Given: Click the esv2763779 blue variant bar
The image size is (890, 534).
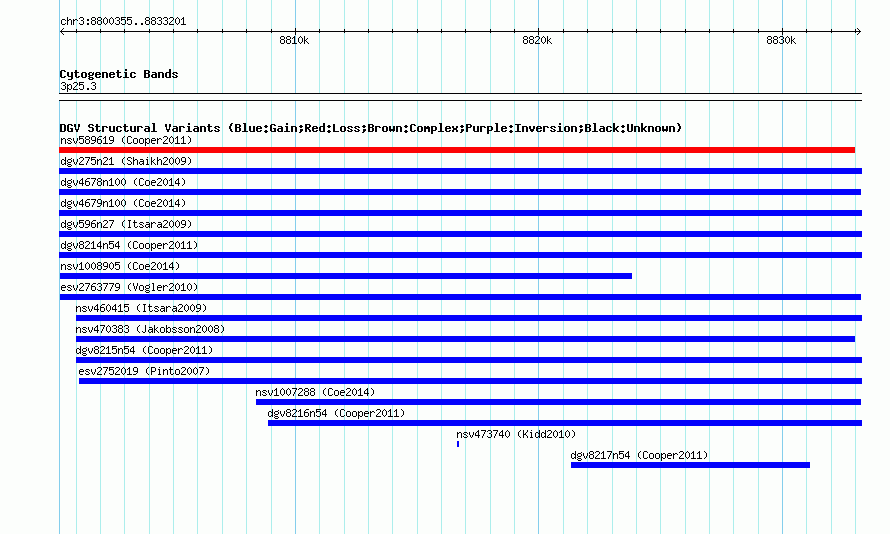Looking at the screenshot, I should 460,297.
